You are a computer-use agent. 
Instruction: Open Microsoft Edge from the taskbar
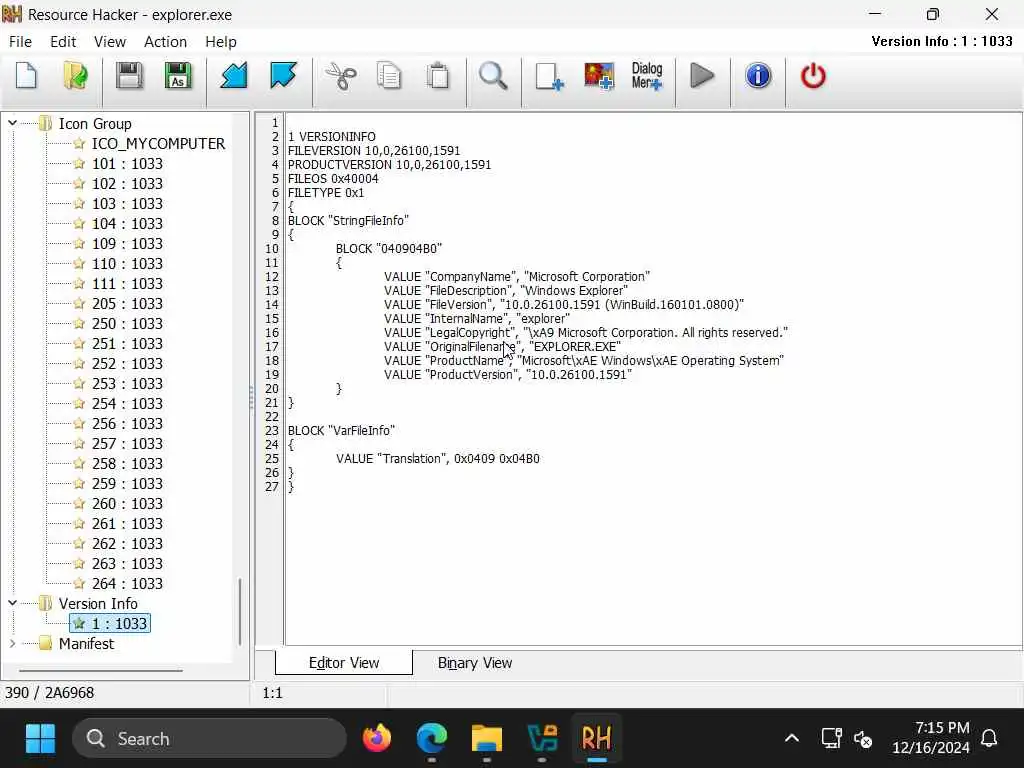[x=432, y=739]
